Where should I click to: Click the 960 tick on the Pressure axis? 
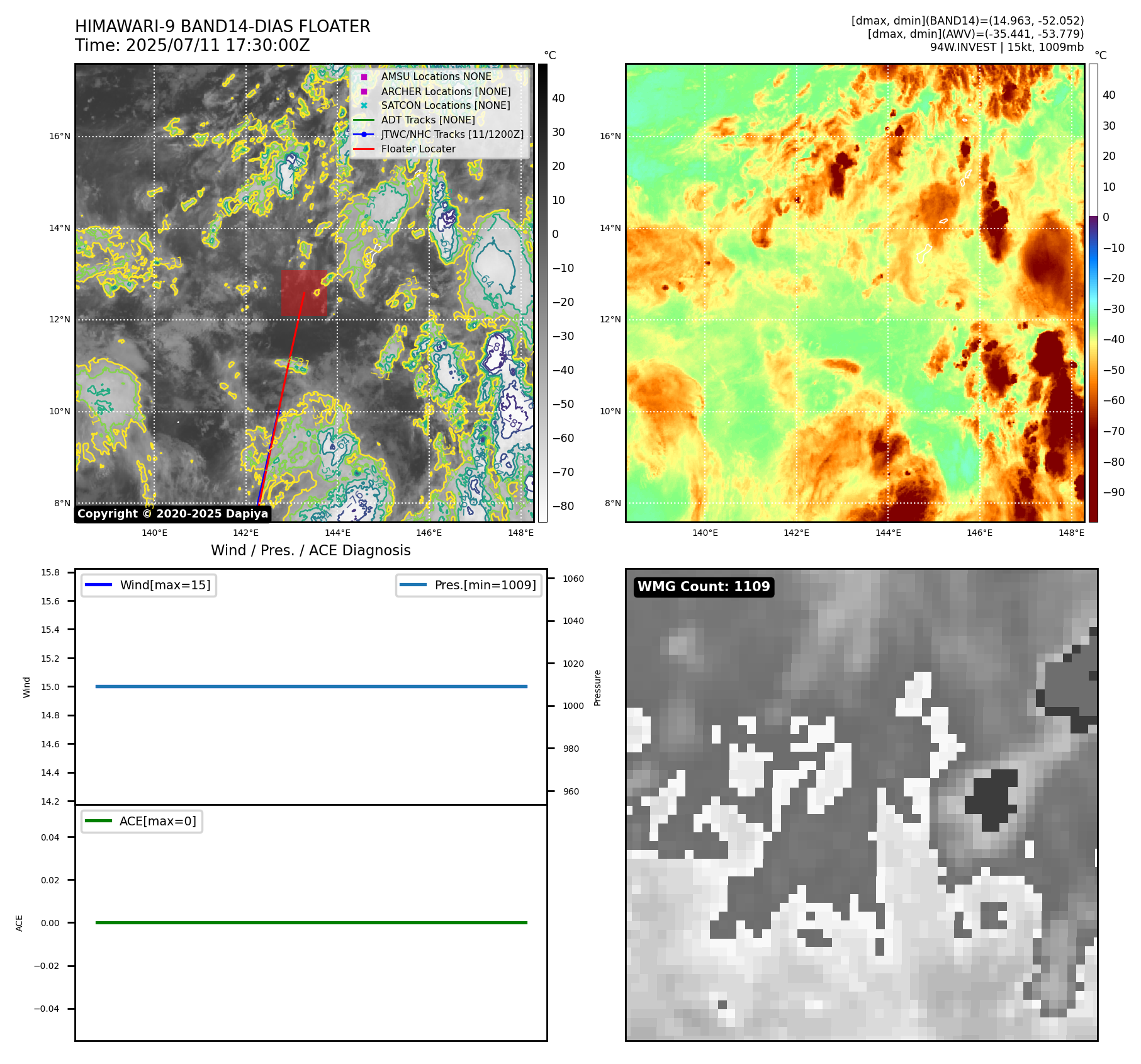point(571,792)
